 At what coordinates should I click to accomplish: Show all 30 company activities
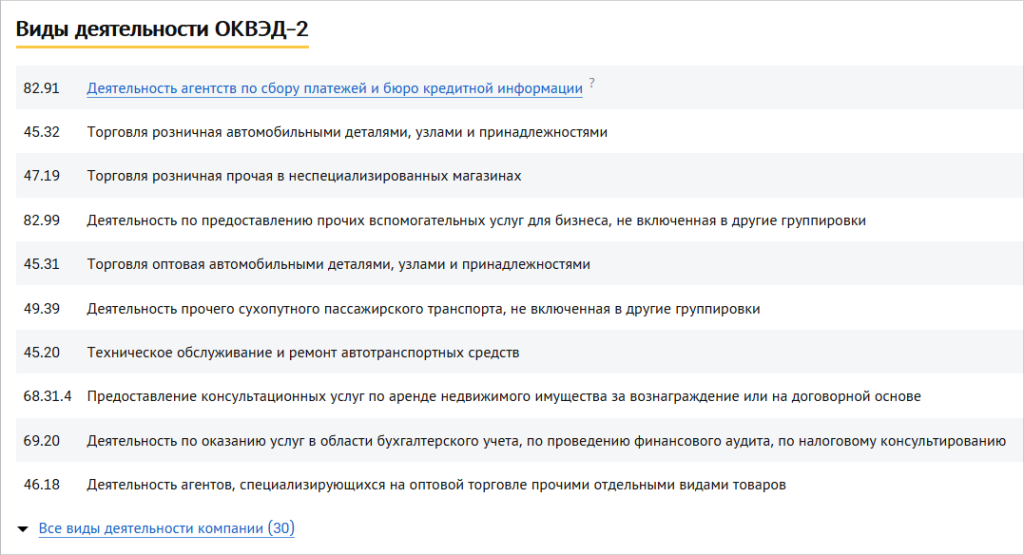[x=166, y=528]
